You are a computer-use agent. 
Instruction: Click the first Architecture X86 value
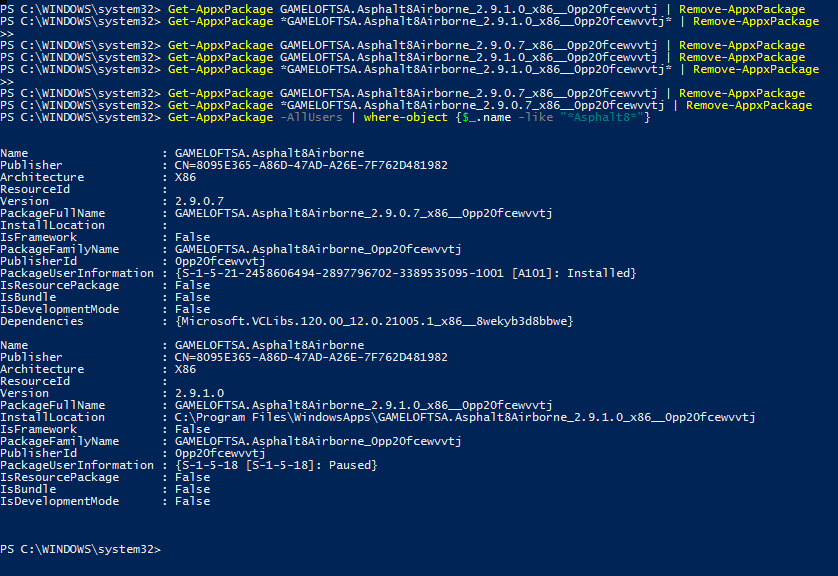click(x=185, y=177)
